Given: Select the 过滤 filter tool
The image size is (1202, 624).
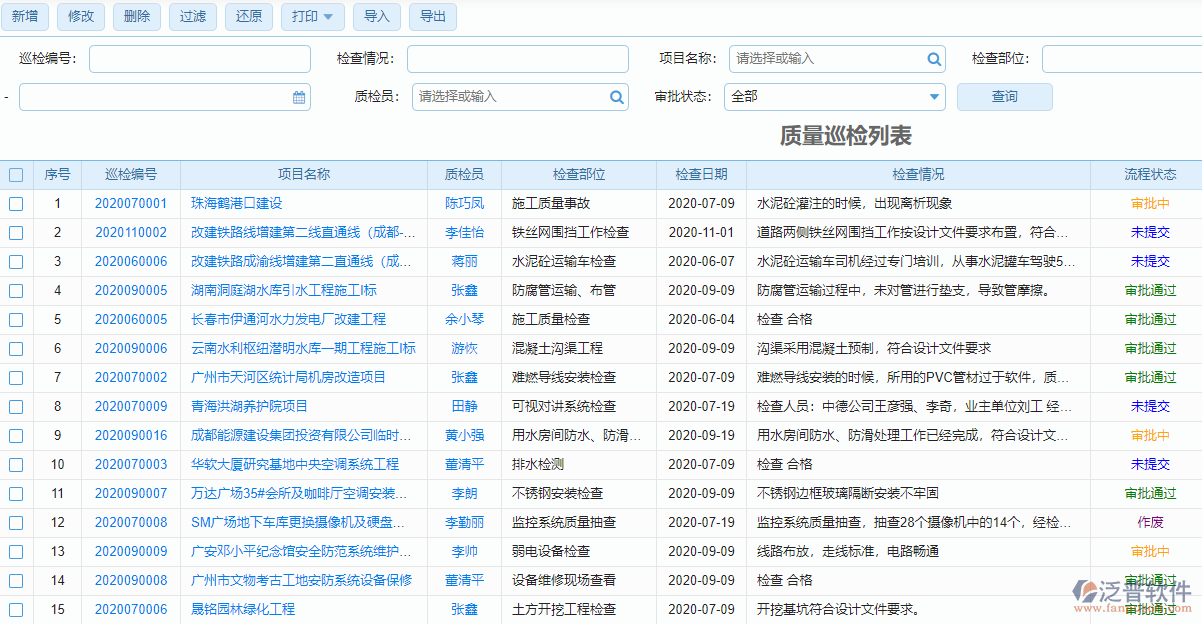Looking at the screenshot, I should click(x=192, y=17).
